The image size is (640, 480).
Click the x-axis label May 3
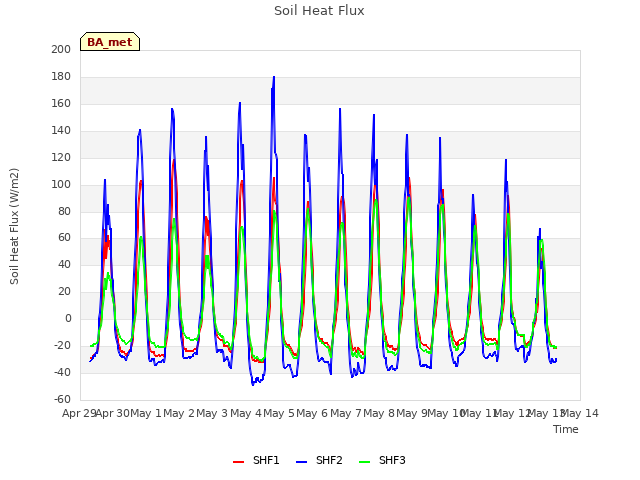[x=212, y=413]
